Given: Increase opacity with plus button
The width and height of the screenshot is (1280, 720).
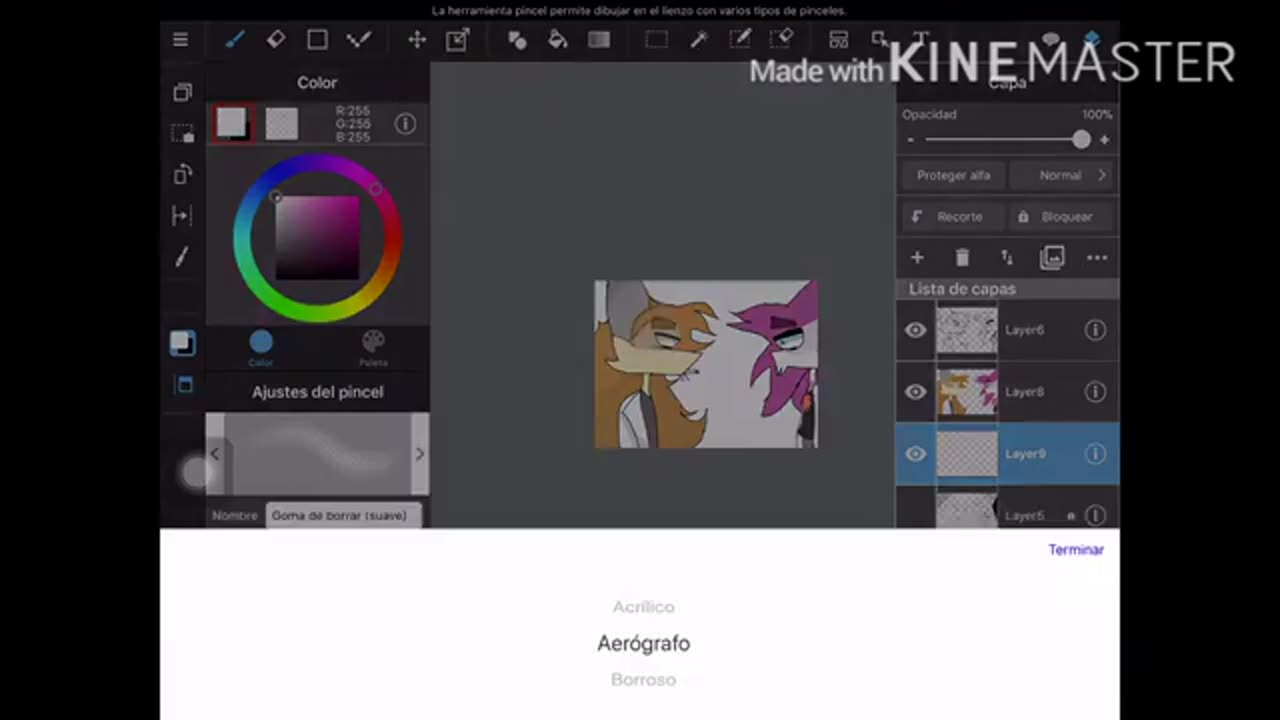Looking at the screenshot, I should 1104,140.
